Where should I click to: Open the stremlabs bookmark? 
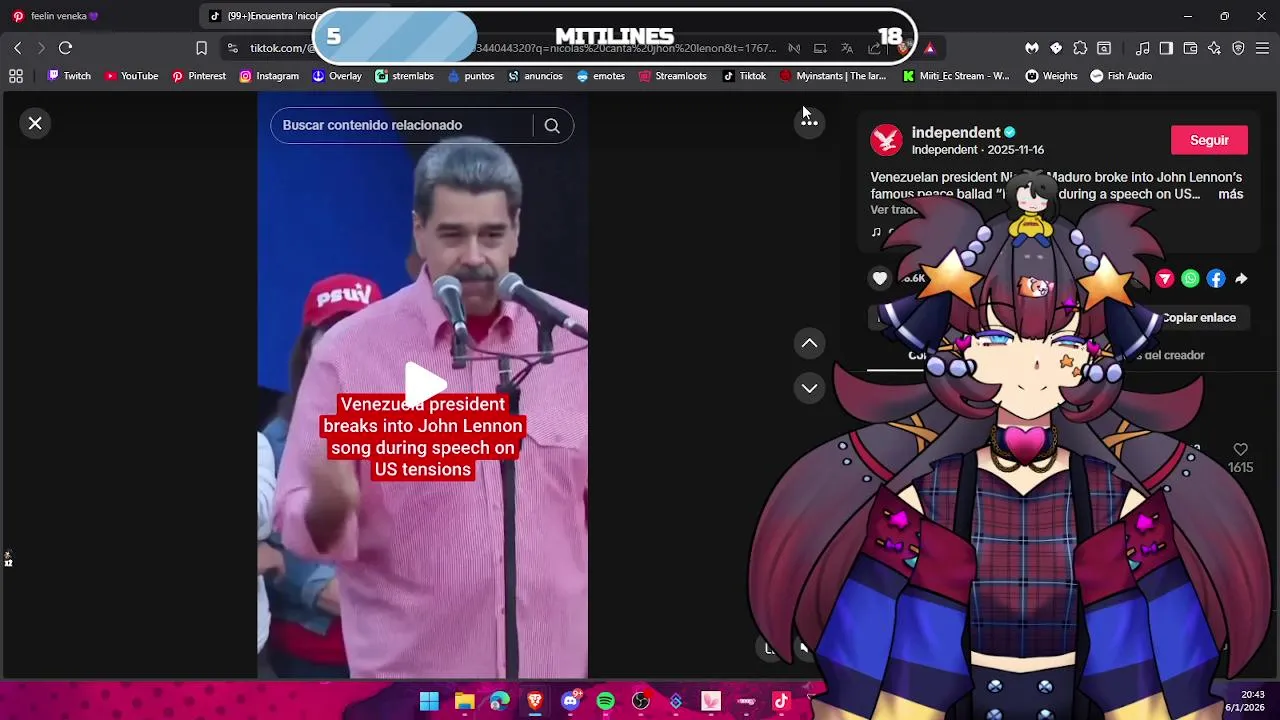(x=404, y=76)
